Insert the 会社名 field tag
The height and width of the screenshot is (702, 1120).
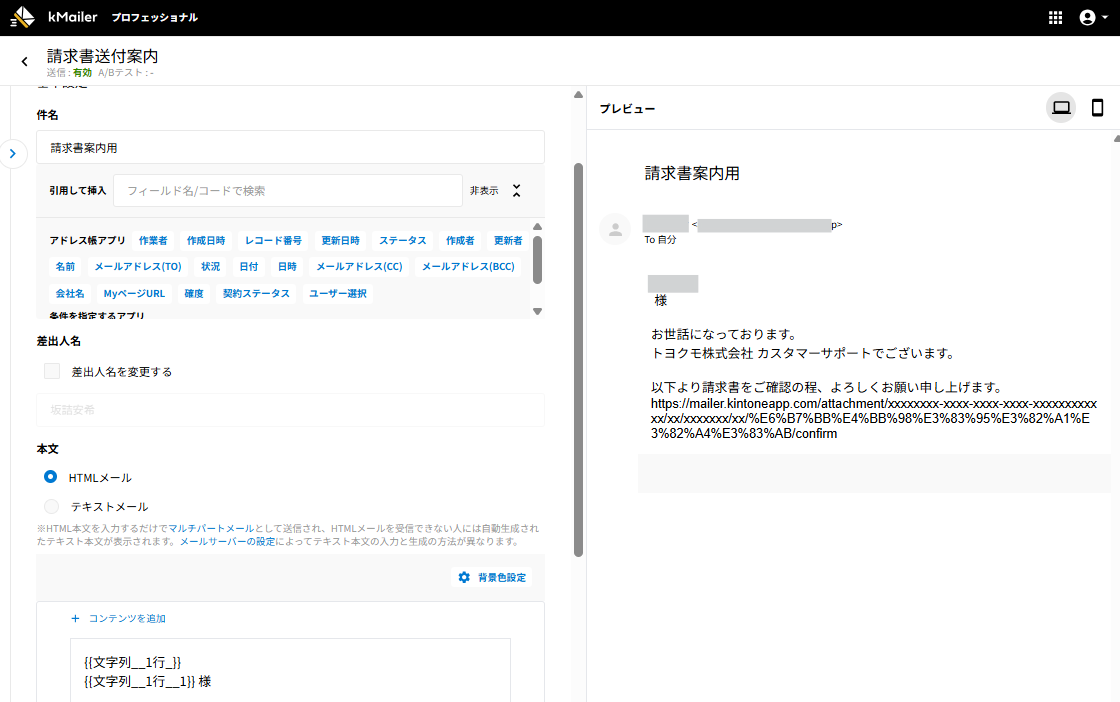[70, 293]
